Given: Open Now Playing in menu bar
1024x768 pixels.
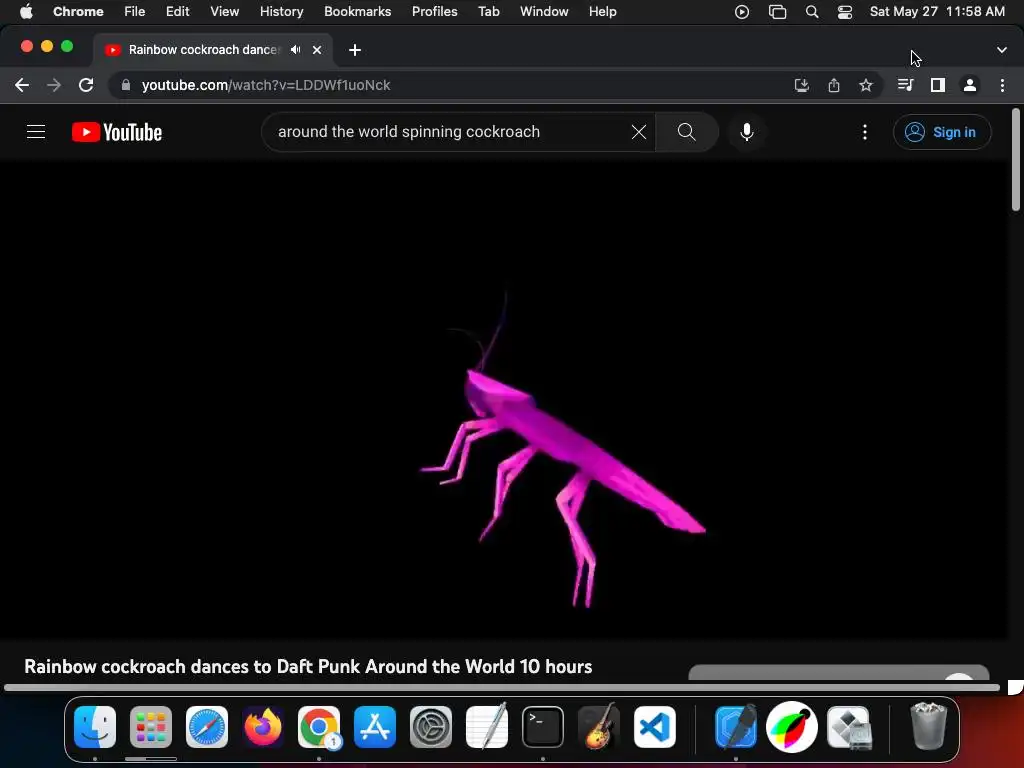Looking at the screenshot, I should (742, 12).
